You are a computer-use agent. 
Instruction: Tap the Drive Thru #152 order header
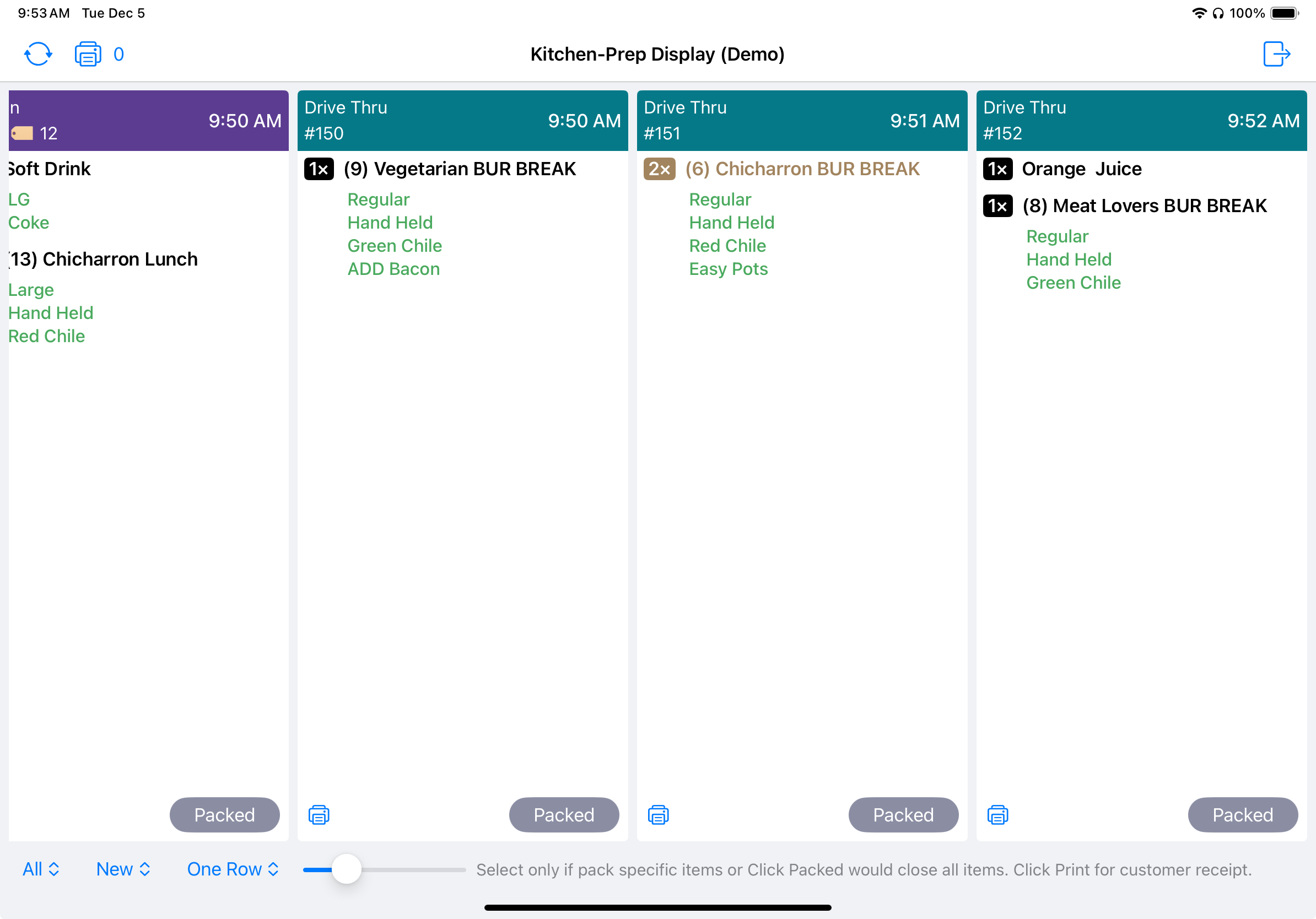[1141, 120]
